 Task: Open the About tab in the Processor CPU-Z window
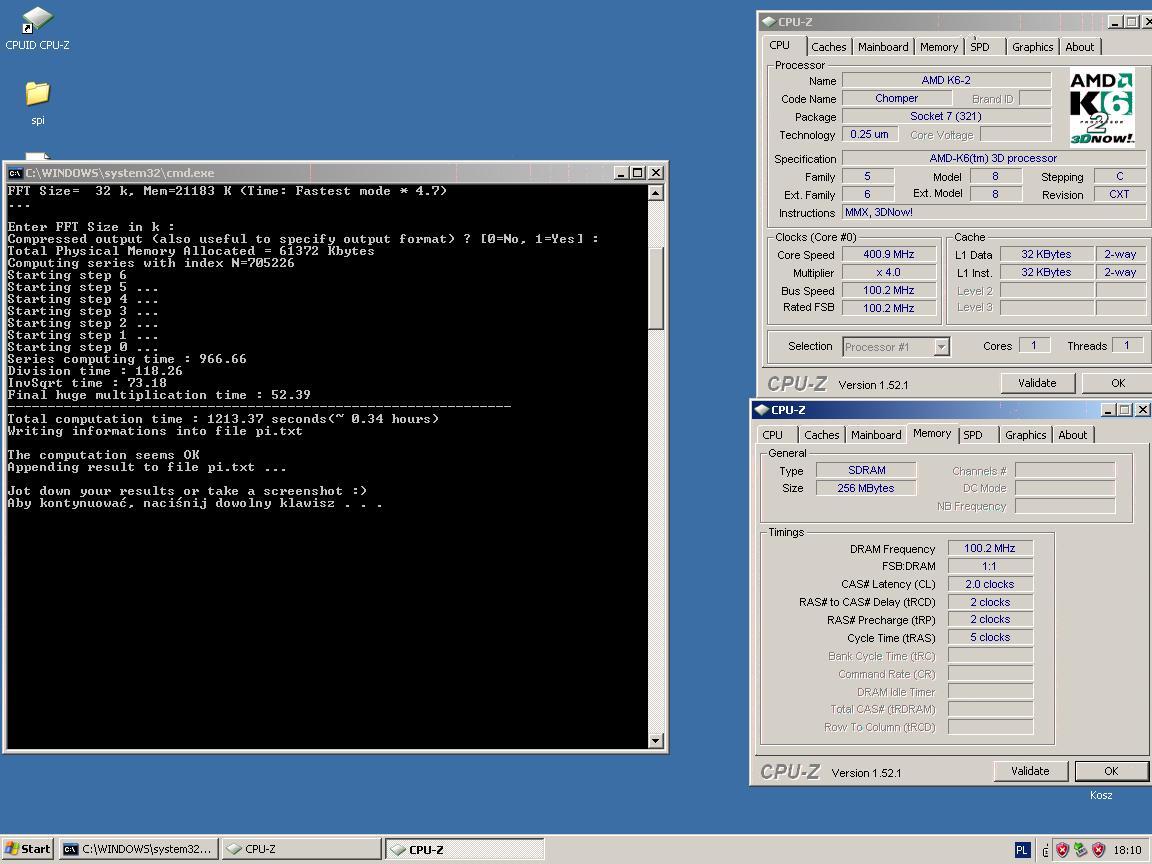[1079, 46]
